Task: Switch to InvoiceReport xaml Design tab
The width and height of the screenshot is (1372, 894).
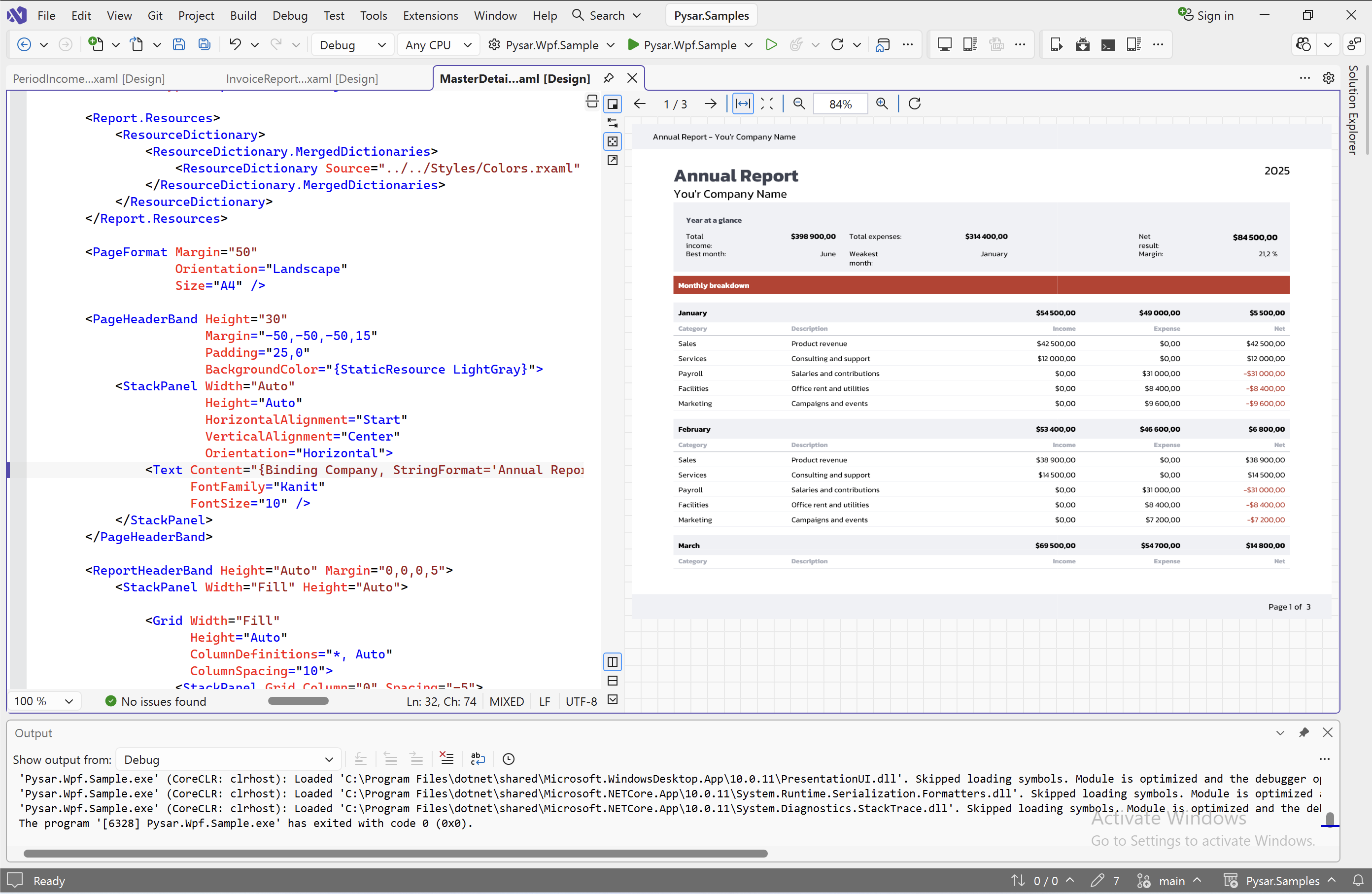Action: pos(302,78)
